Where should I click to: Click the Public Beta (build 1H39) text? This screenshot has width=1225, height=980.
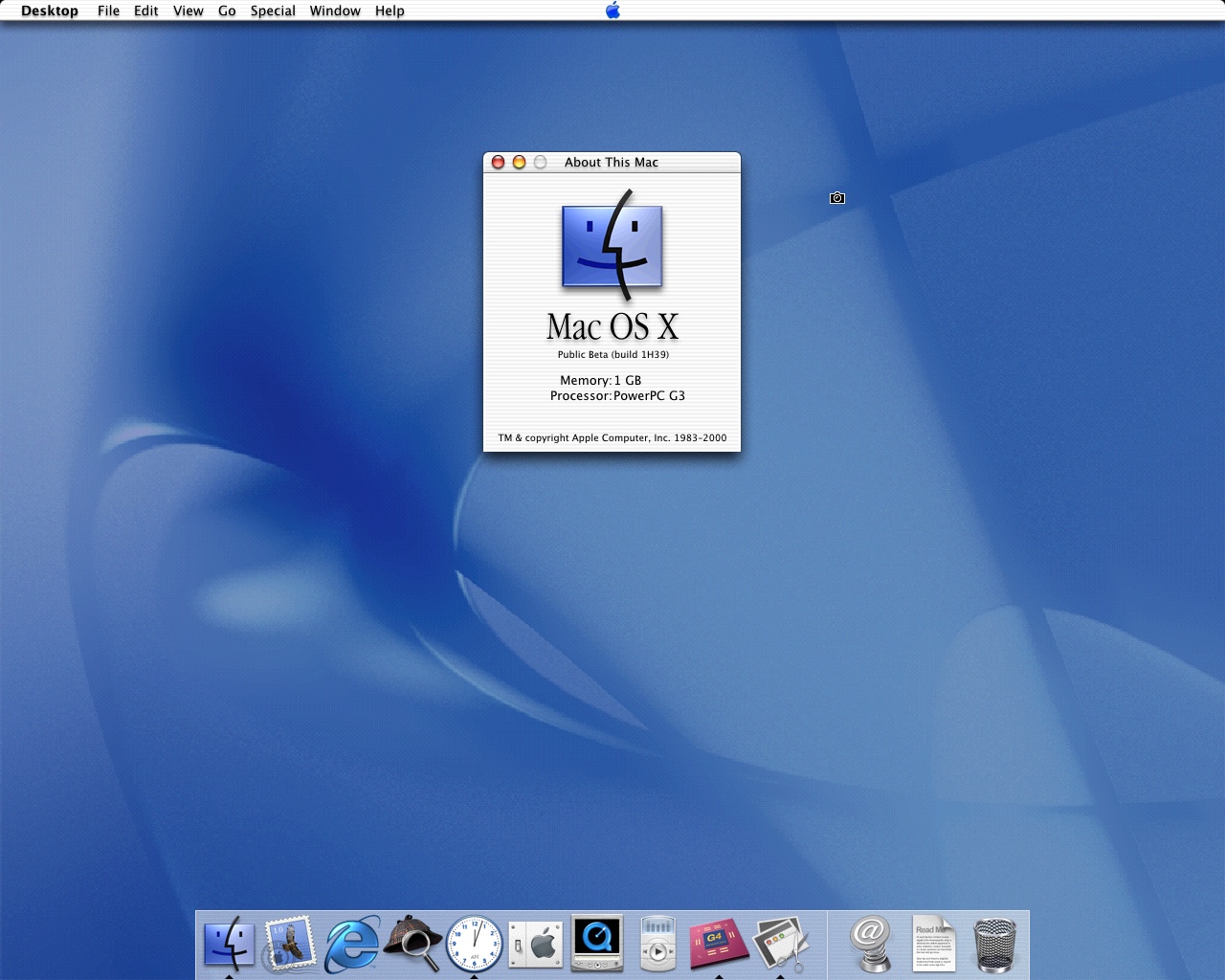point(613,355)
